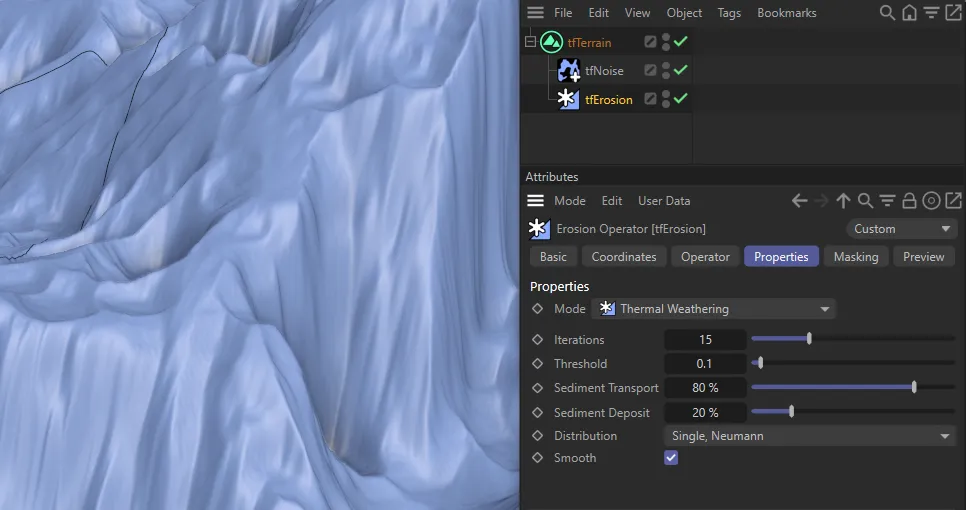Open the Tags menu
The width and height of the screenshot is (966, 510).
[729, 12]
